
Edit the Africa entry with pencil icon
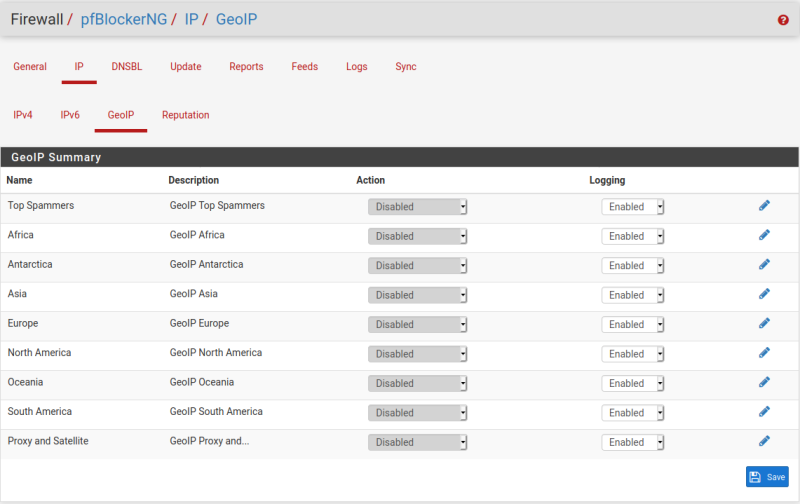point(764,235)
